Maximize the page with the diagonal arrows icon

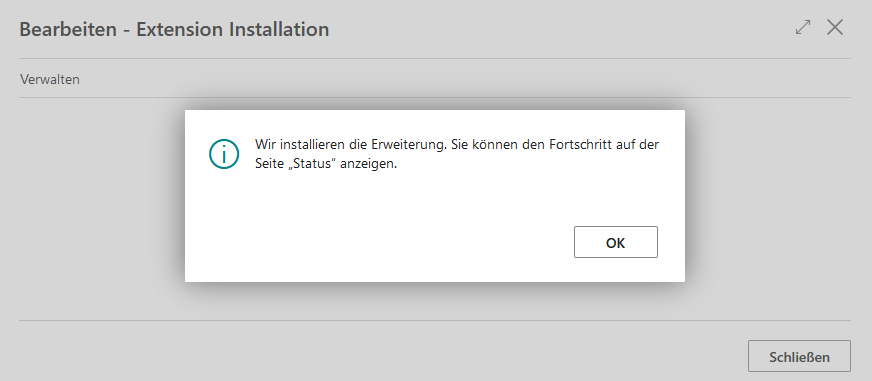[803, 28]
